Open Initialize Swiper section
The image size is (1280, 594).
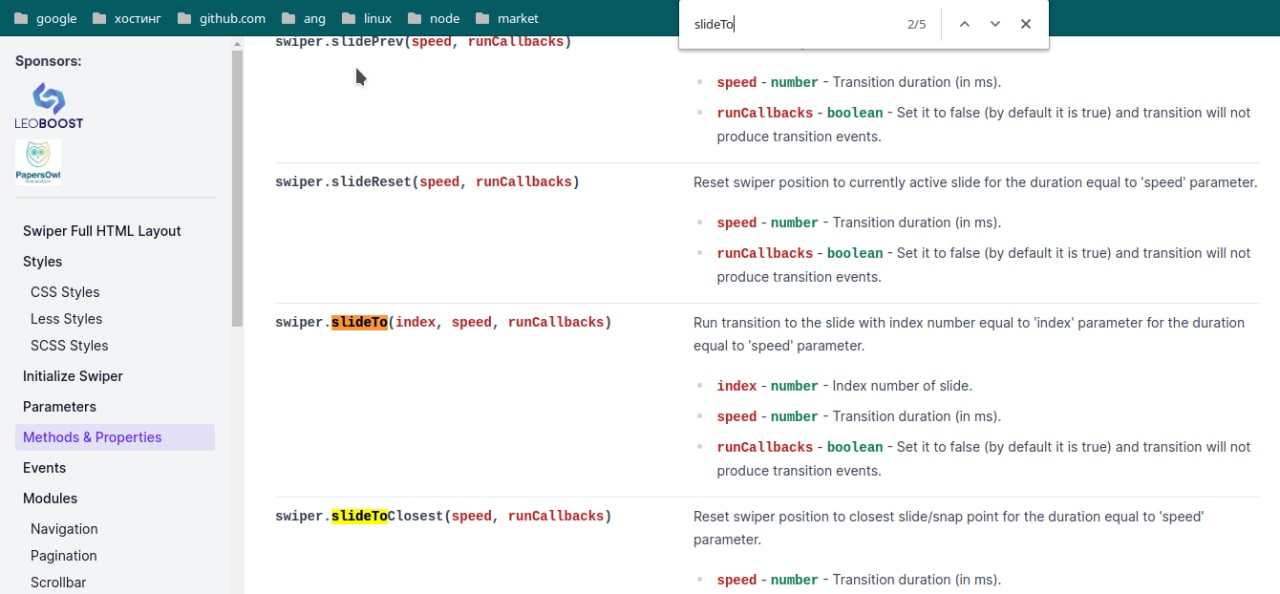(73, 376)
